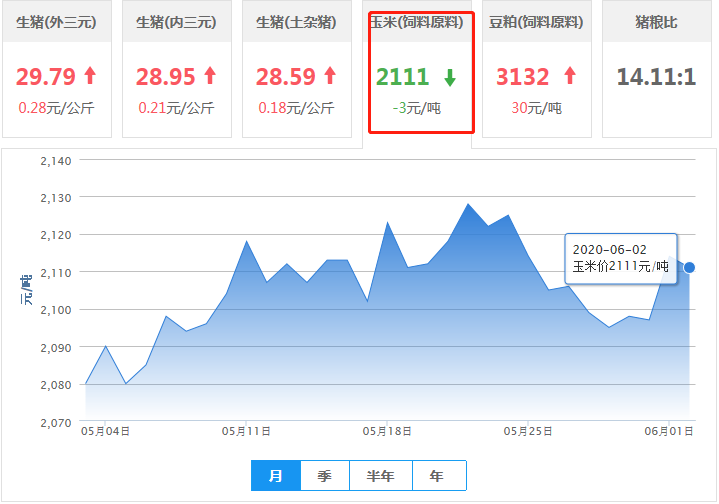719x504 pixels.
Task: Switch the chart to 季 view
Action: click(325, 476)
